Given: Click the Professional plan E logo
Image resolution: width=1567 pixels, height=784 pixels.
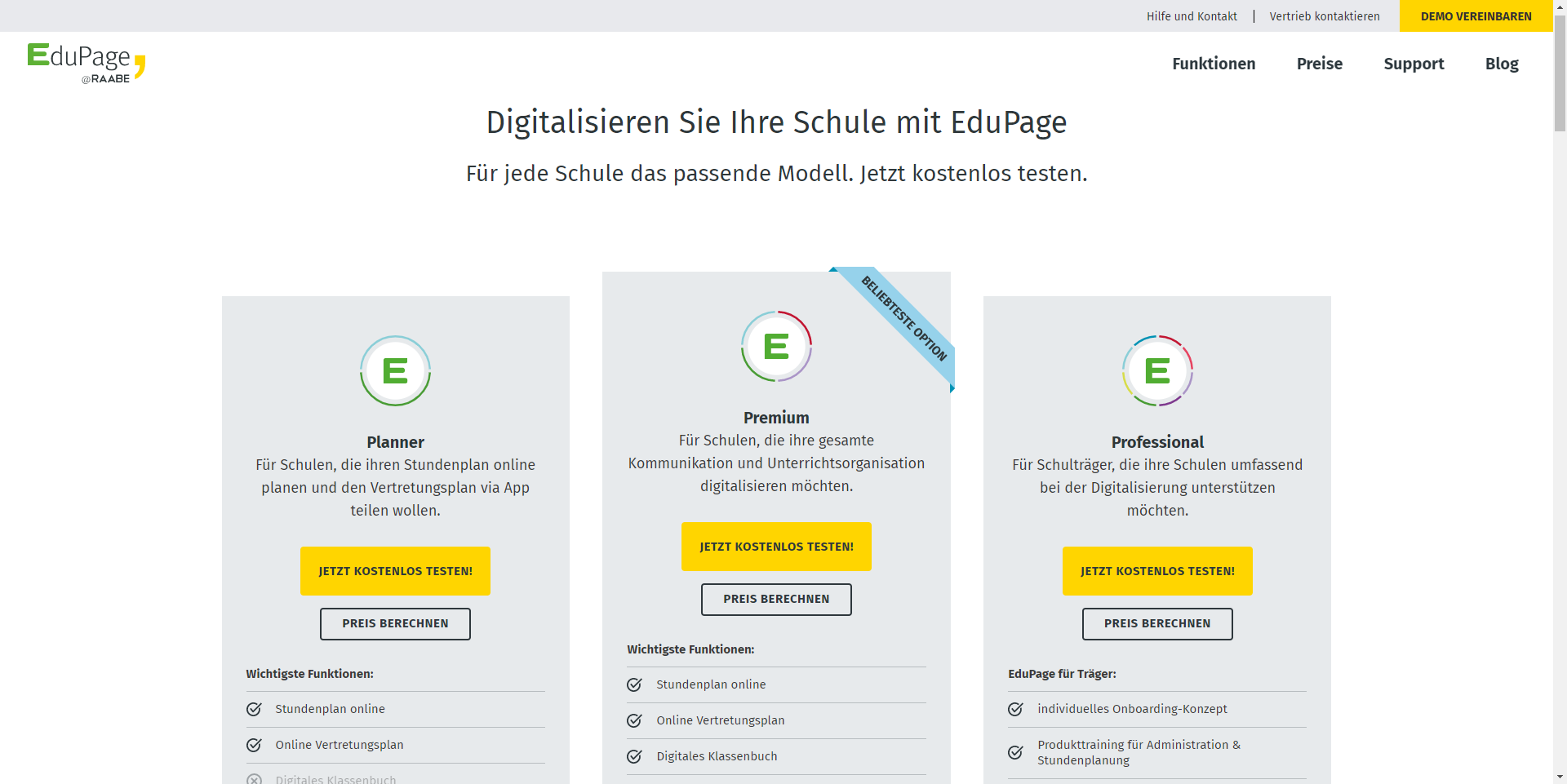Looking at the screenshot, I should point(1157,370).
